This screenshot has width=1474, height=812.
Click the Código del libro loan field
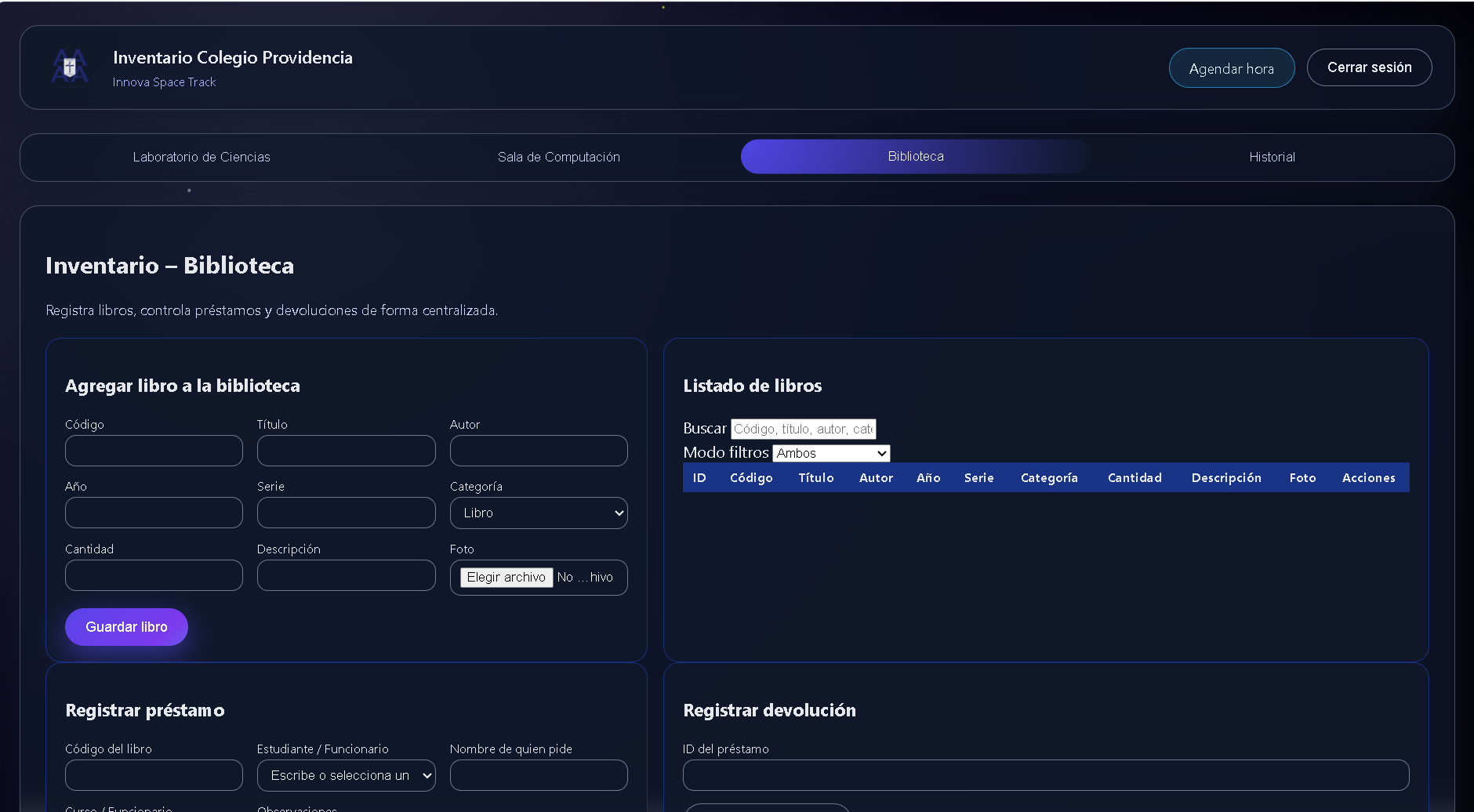point(154,775)
